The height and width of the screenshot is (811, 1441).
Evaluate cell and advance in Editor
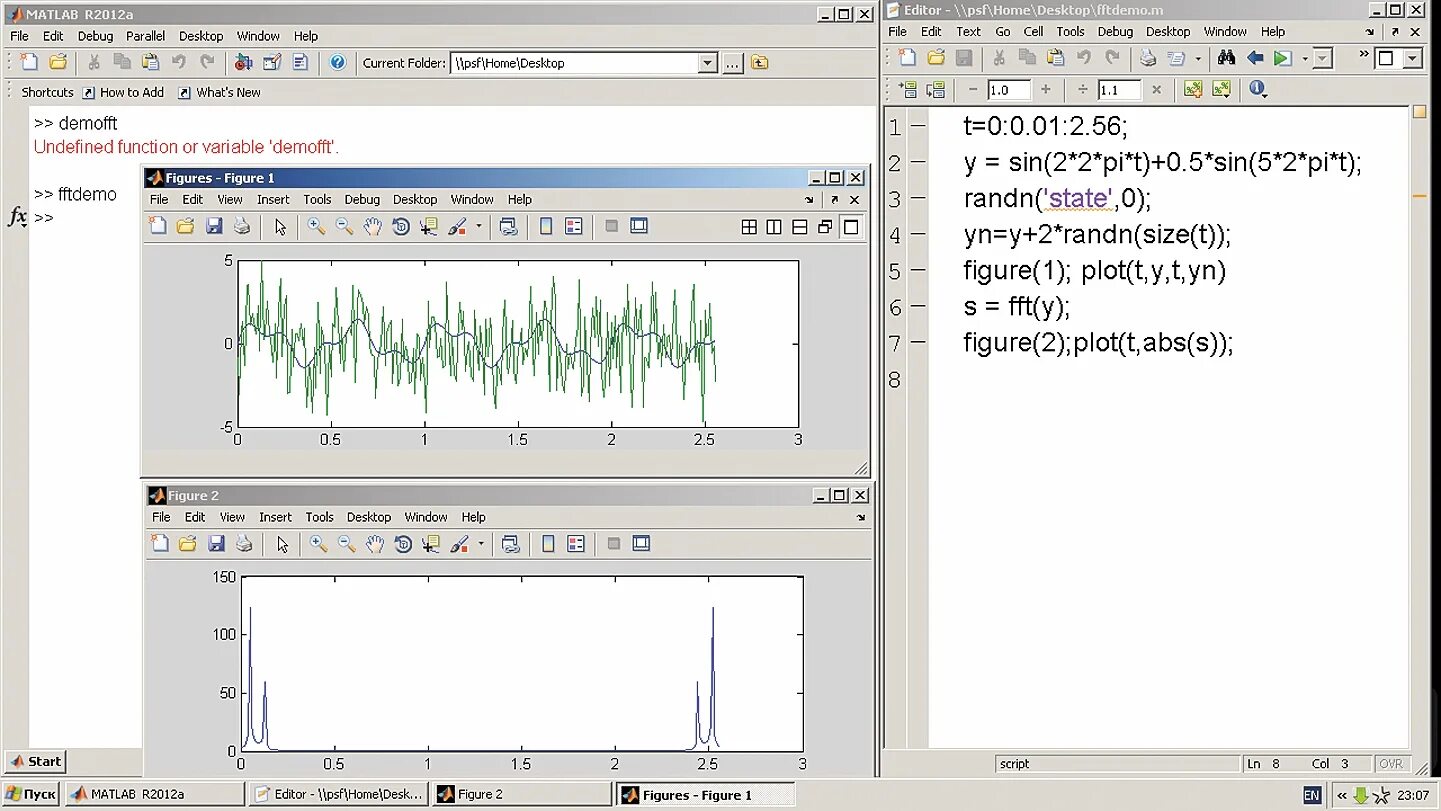point(936,90)
